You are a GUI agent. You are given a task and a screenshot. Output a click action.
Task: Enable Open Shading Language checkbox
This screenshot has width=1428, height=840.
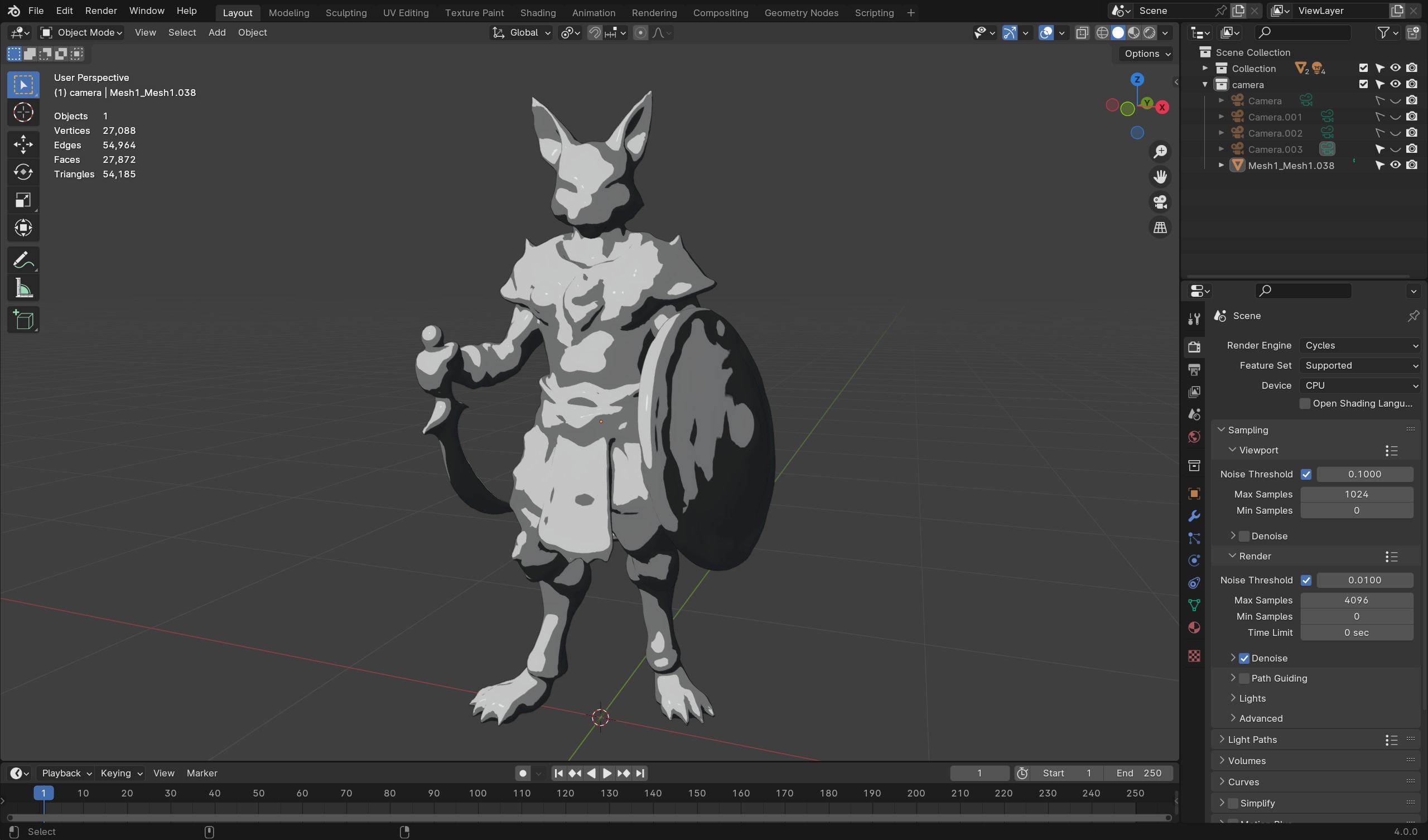(1305, 403)
